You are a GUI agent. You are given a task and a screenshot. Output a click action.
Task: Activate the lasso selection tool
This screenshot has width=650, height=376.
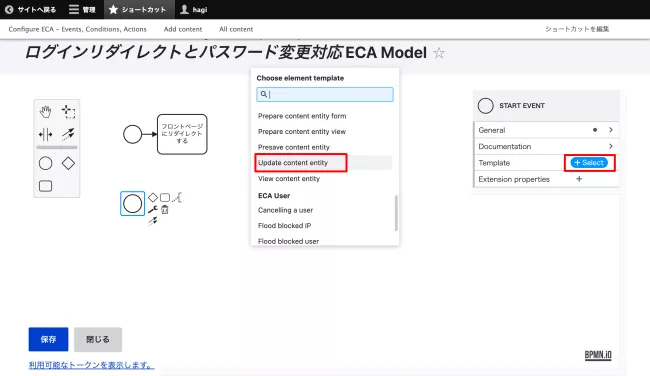point(68,112)
